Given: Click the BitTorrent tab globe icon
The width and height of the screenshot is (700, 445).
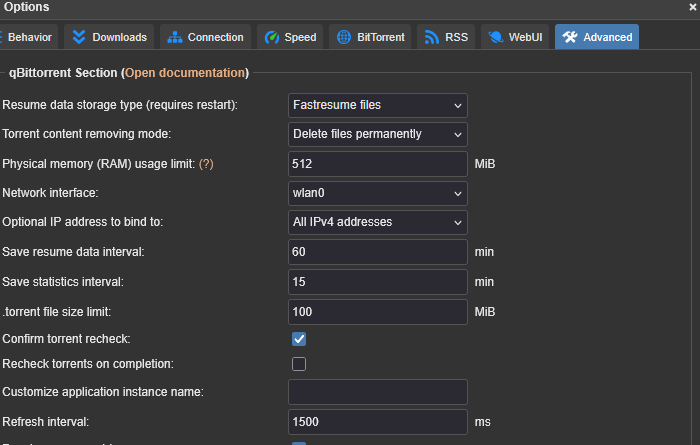Looking at the screenshot, I should pyautogui.click(x=344, y=37).
